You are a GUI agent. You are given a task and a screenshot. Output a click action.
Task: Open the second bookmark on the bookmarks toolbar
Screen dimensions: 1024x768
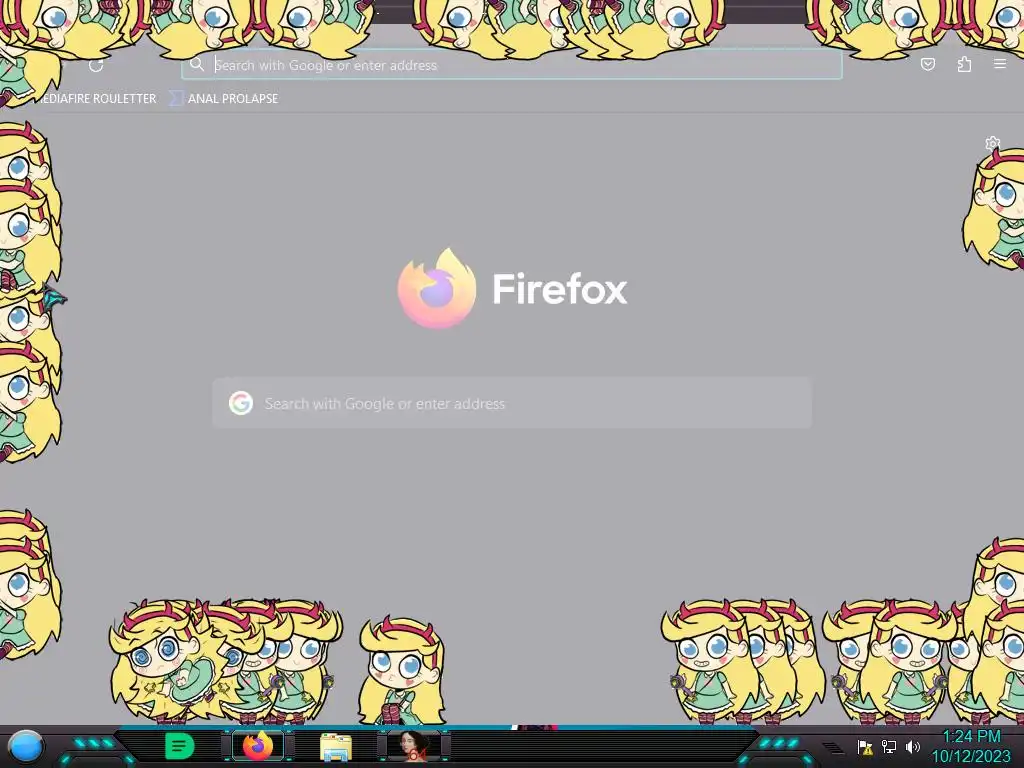pyautogui.click(x=224, y=99)
